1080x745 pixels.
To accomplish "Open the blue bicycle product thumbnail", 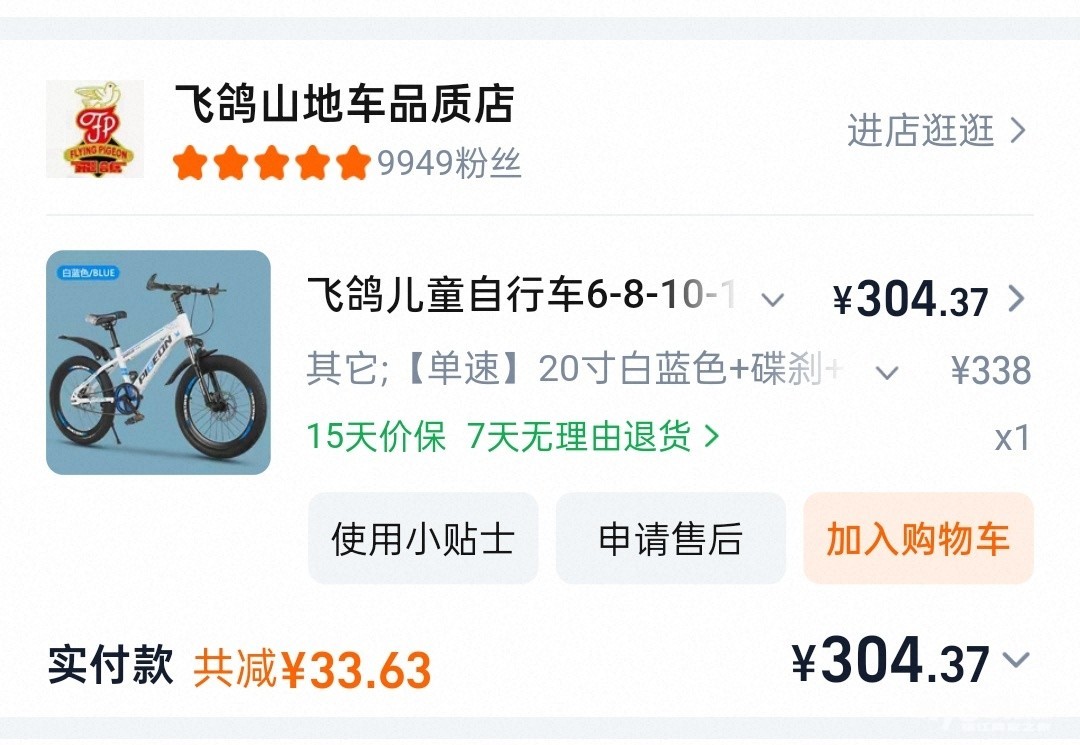I will coord(158,362).
